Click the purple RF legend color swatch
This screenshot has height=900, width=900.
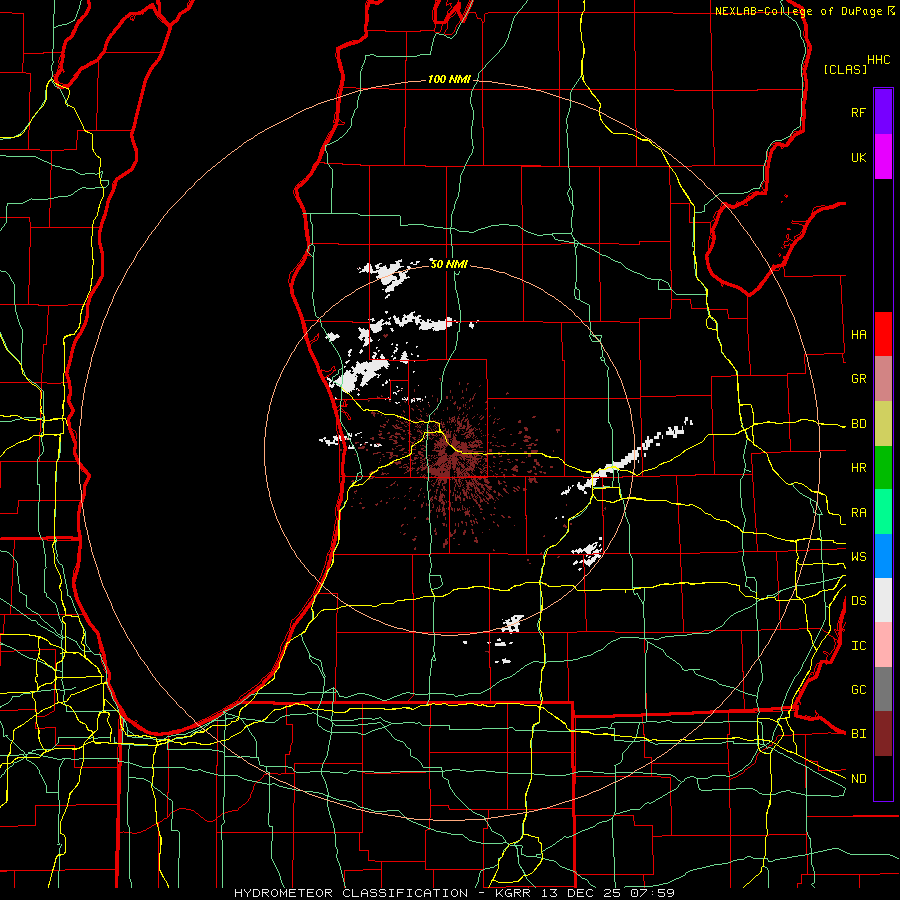point(883,112)
